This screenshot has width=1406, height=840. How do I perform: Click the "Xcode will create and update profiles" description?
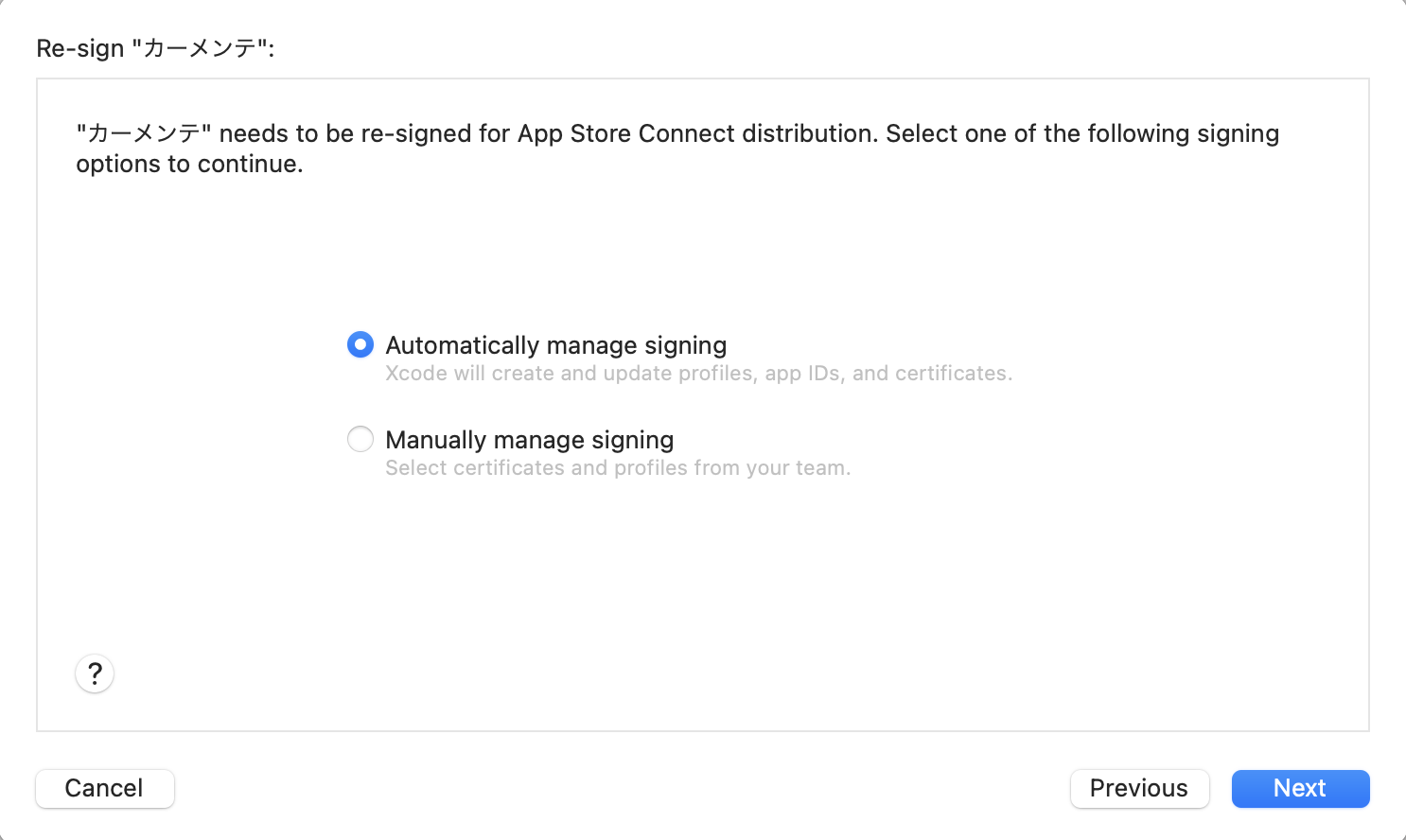coord(698,374)
